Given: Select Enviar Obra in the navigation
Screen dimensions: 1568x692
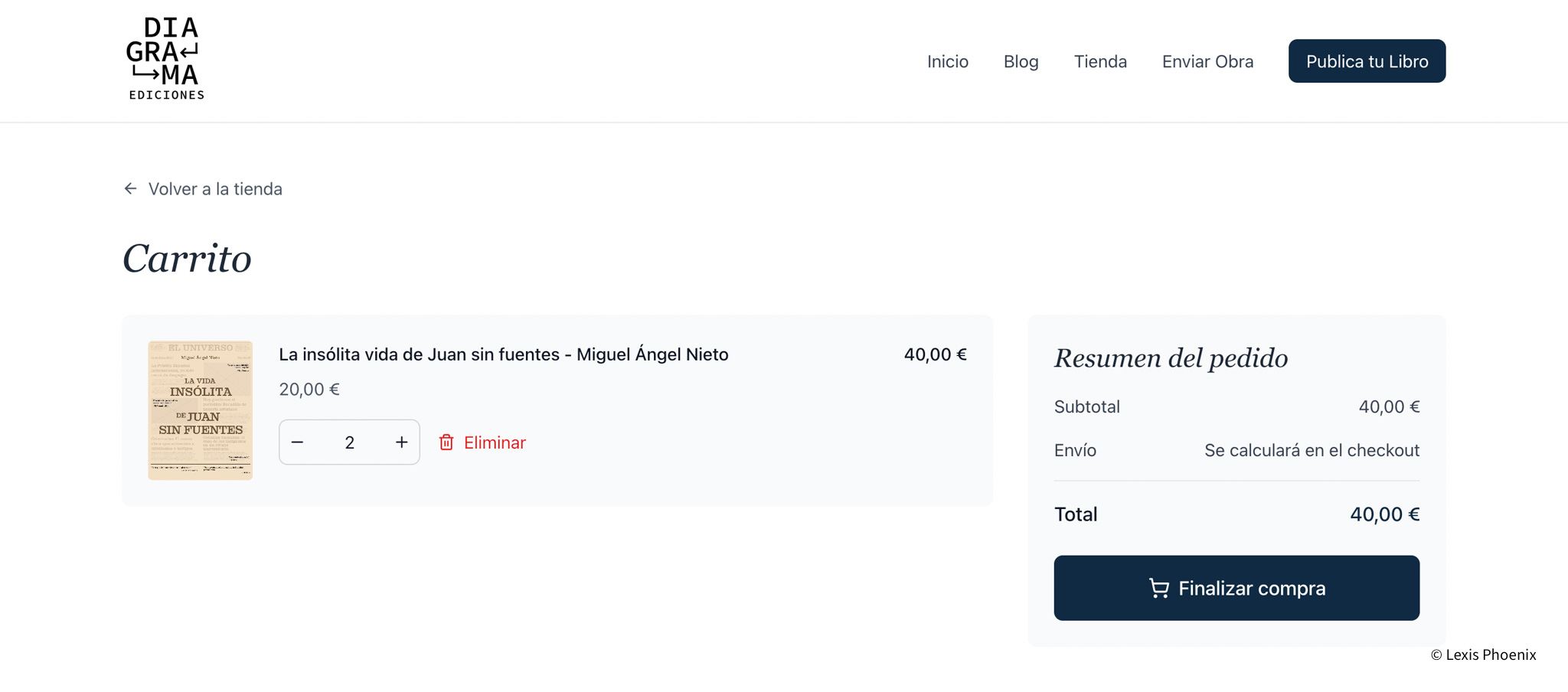Looking at the screenshot, I should 1207,61.
